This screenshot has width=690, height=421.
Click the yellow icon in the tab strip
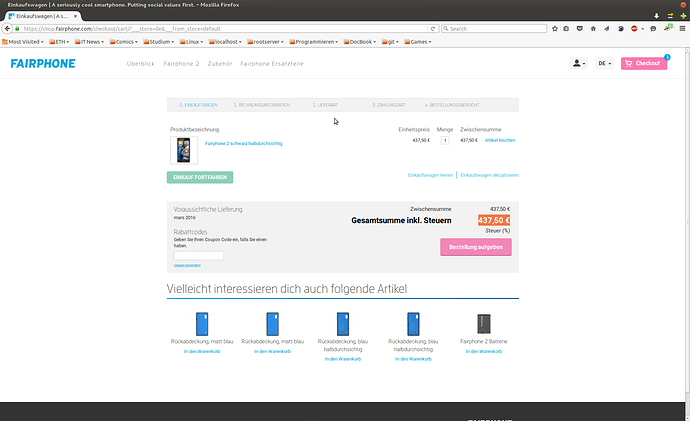(670, 16)
